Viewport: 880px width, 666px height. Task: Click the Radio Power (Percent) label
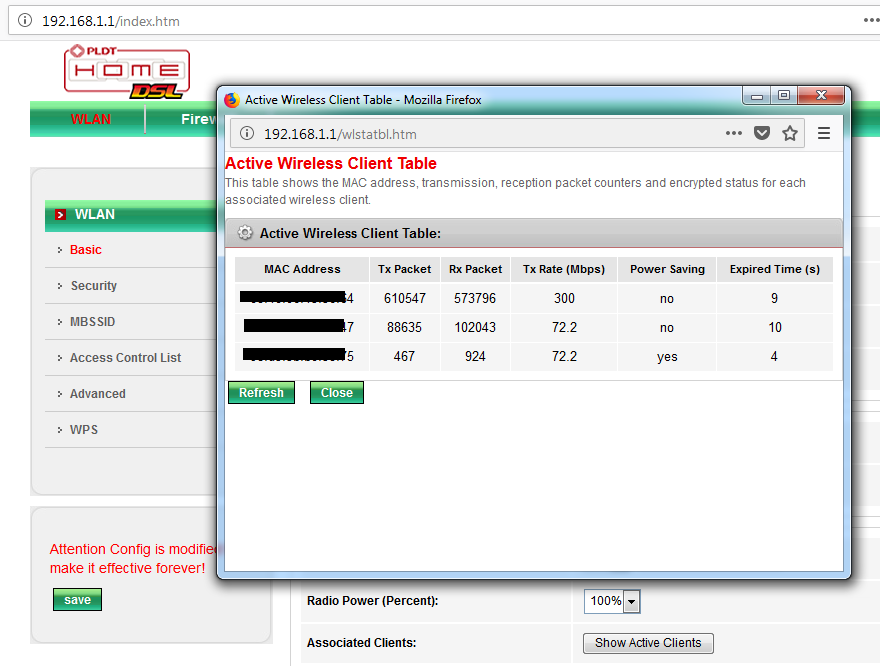click(372, 601)
